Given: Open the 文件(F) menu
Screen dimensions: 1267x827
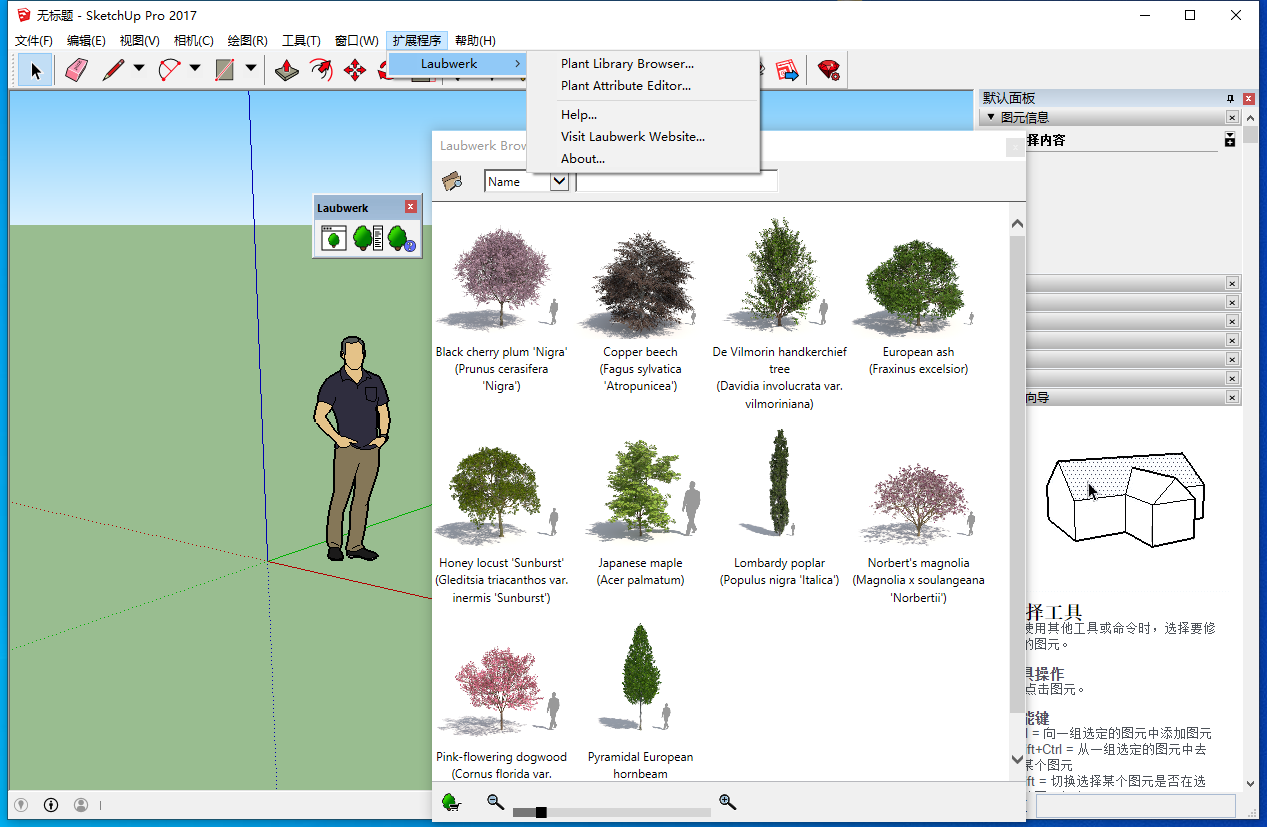Looking at the screenshot, I should point(34,41).
